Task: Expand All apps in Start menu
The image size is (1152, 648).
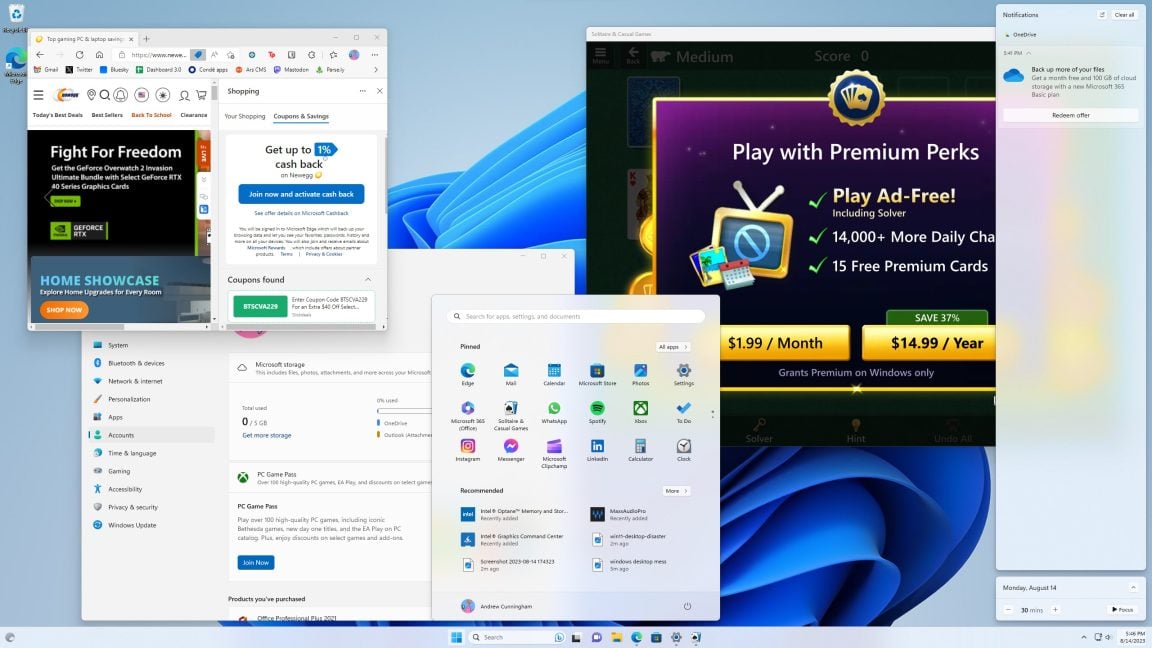Action: click(673, 347)
